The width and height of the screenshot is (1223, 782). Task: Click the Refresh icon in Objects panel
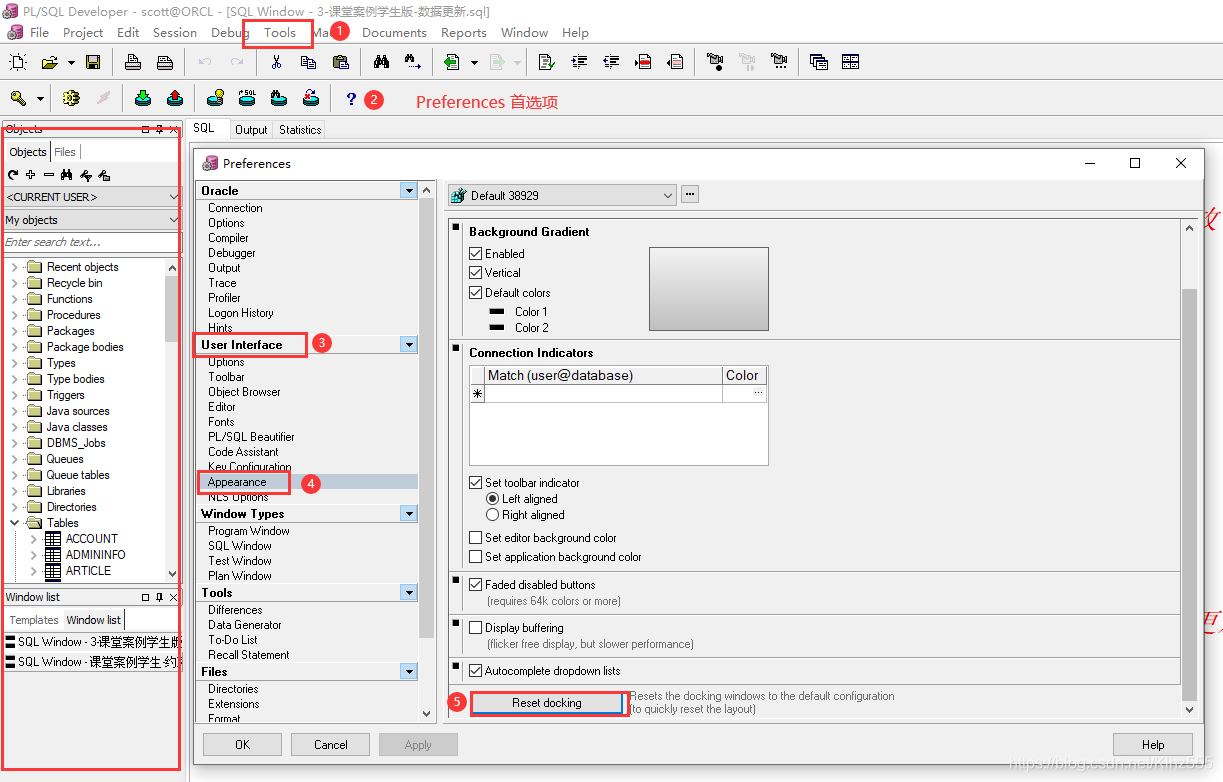(x=13, y=175)
